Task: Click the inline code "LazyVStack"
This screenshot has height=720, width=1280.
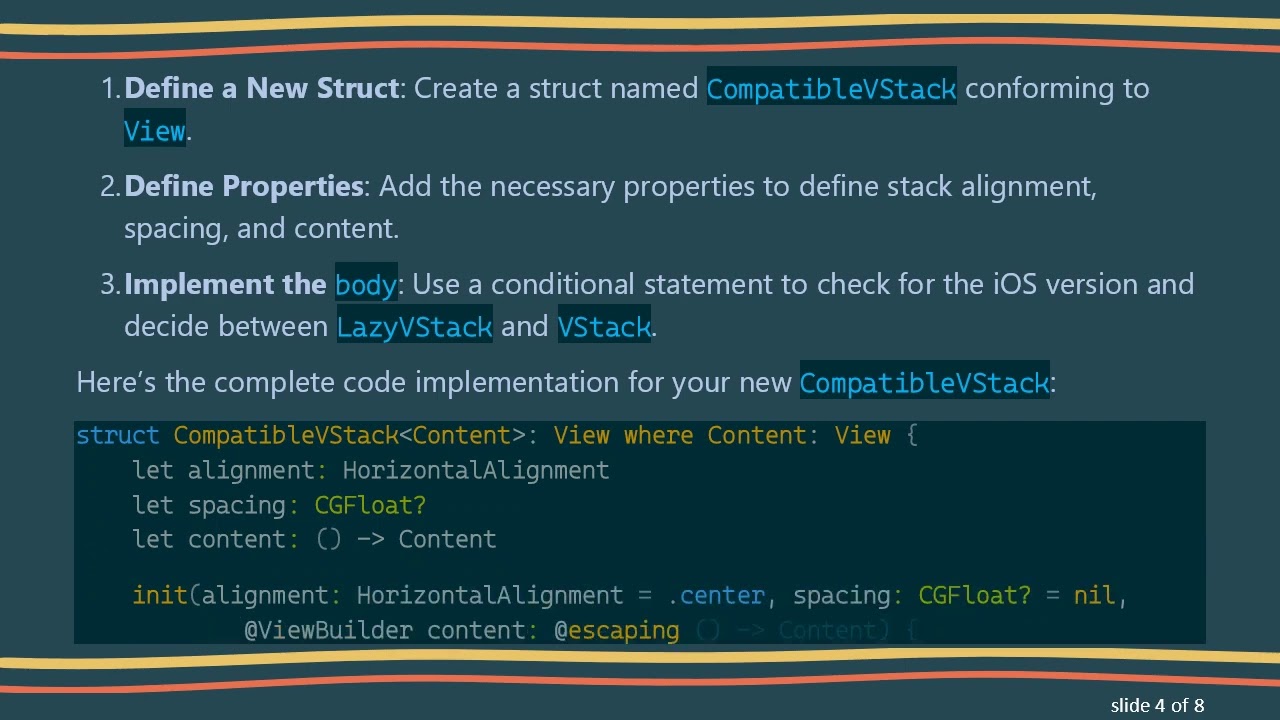Action: click(414, 327)
